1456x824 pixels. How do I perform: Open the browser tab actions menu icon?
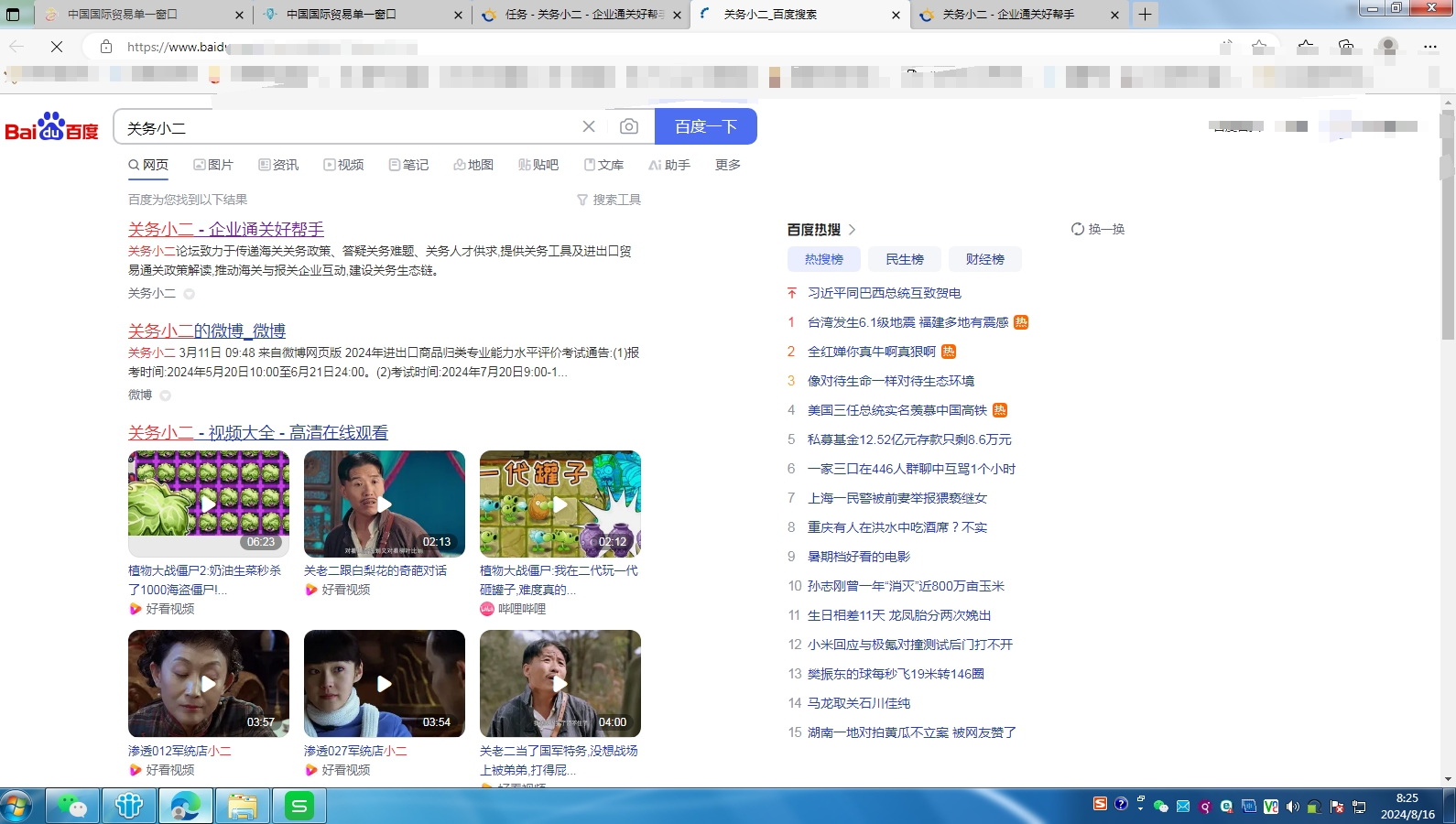[x=13, y=15]
